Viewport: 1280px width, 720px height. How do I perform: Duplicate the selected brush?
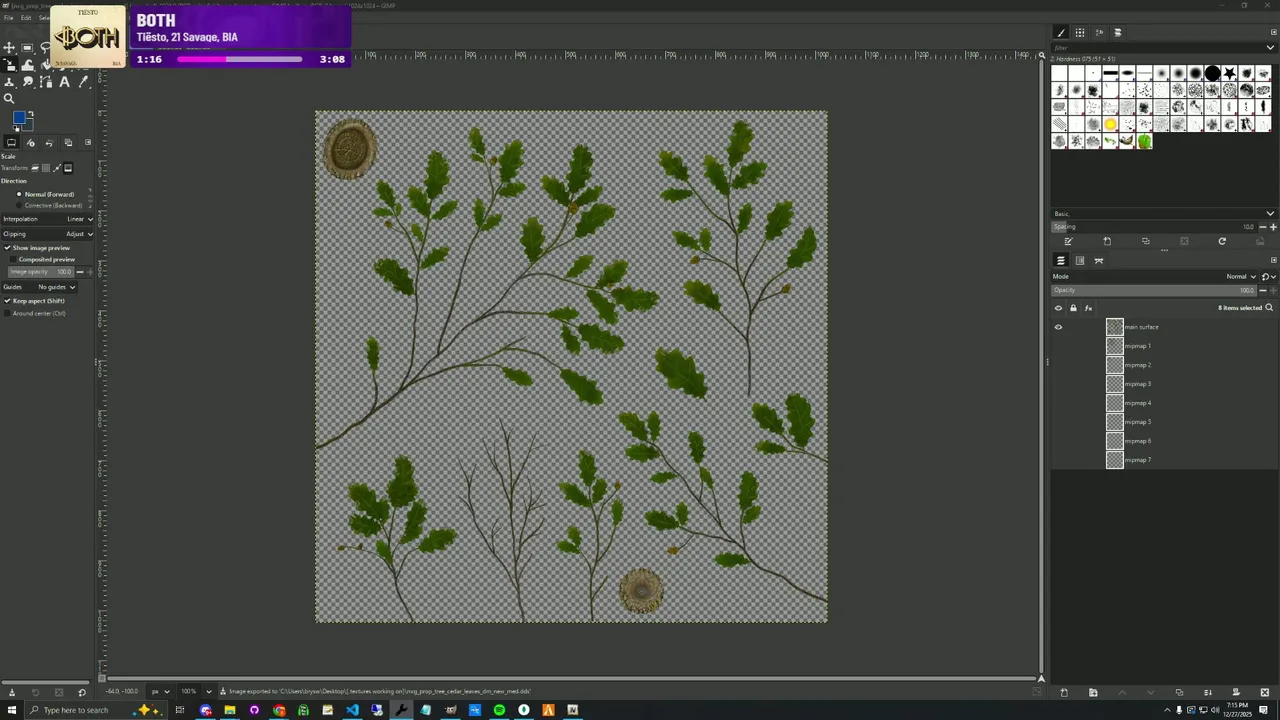pos(1146,241)
